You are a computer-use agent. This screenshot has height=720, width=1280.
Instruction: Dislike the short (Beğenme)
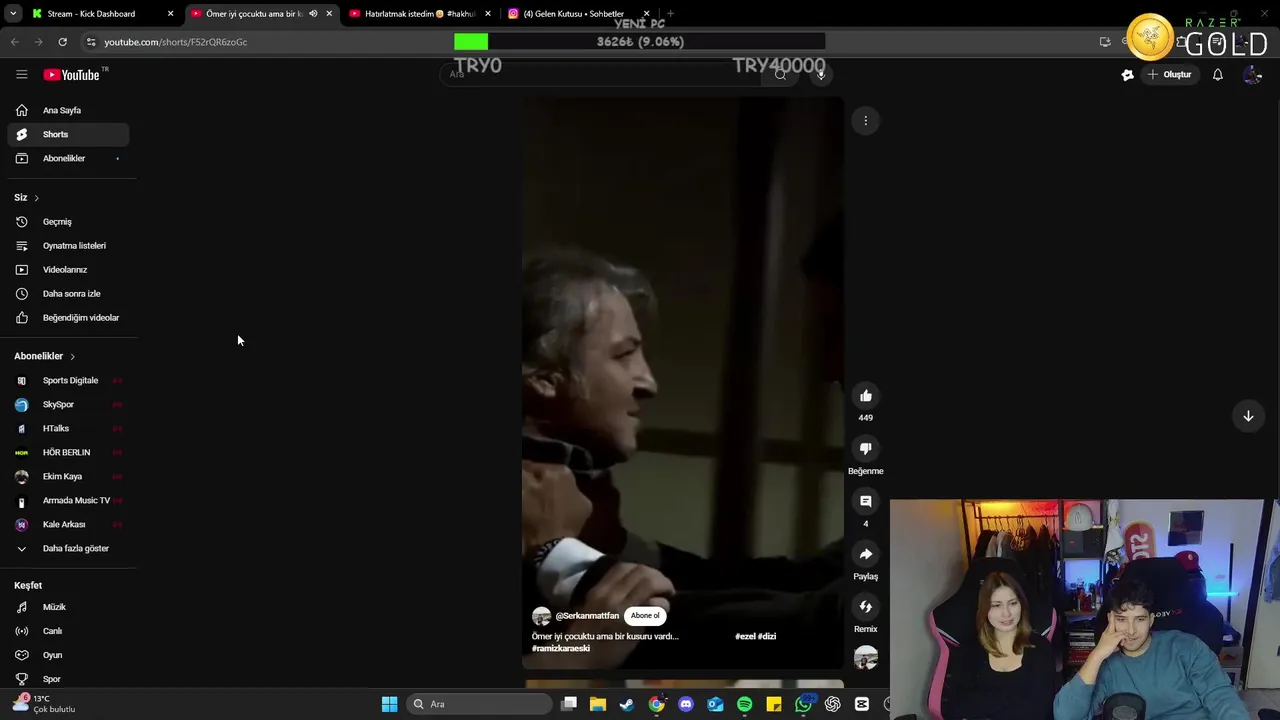(866, 449)
